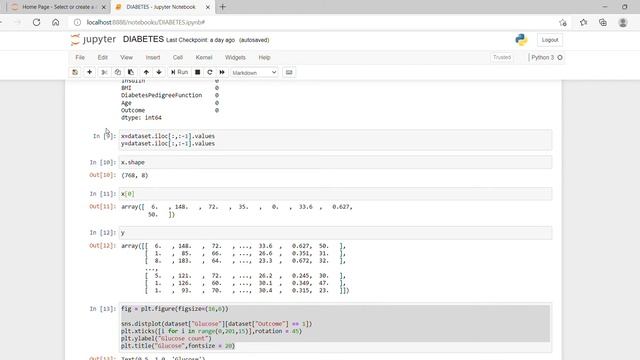Reload the page with the refresh icon
The height and width of the screenshot is (360, 640).
click(36, 22)
